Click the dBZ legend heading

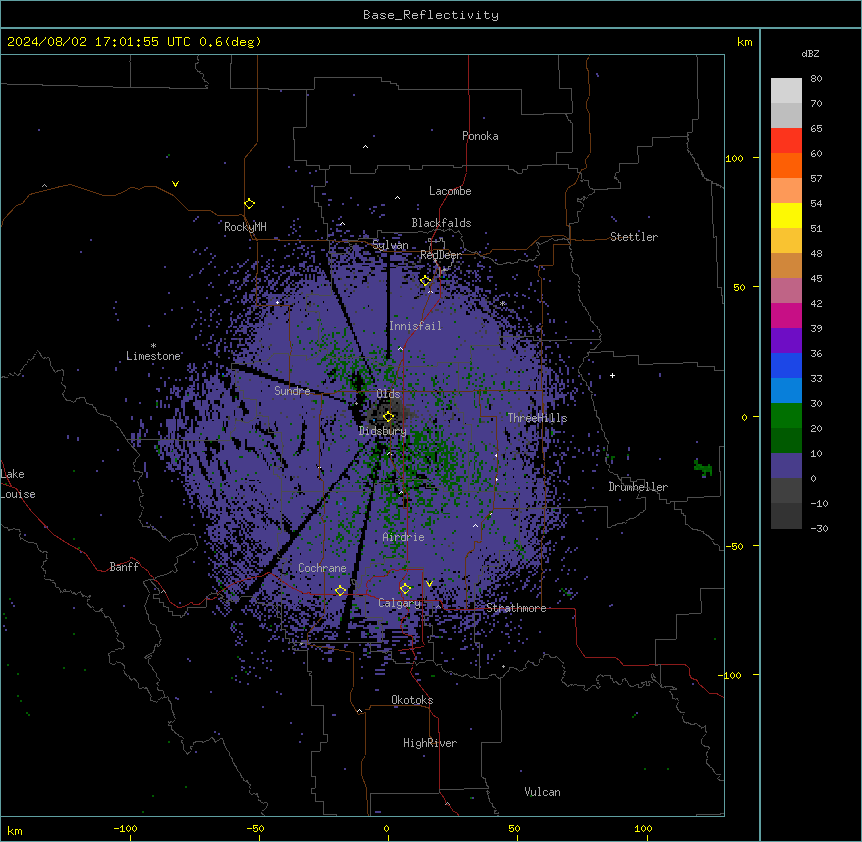(x=810, y=53)
